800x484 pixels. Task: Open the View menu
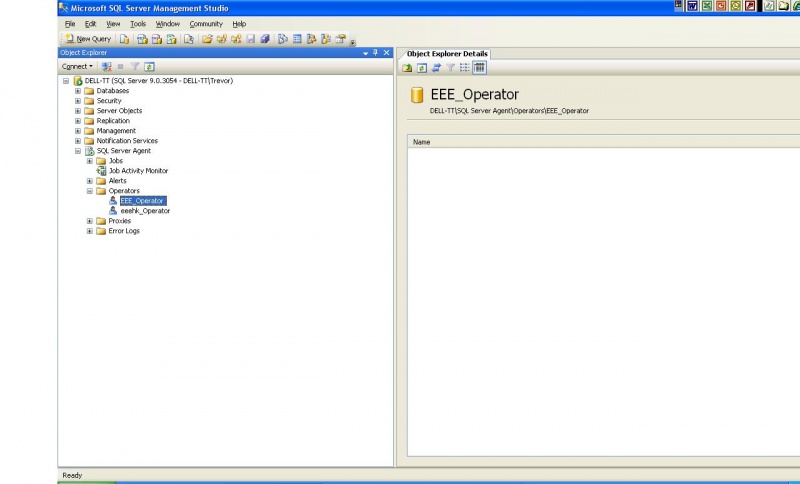click(113, 24)
